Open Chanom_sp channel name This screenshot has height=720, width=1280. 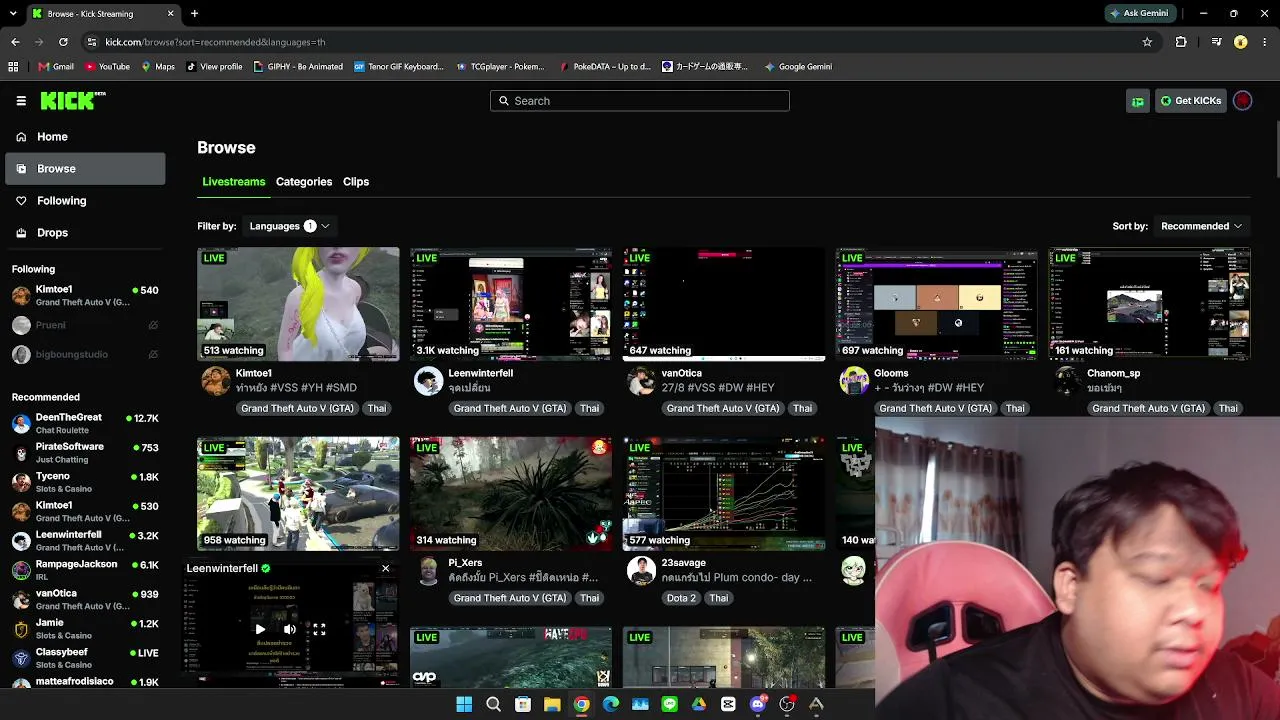pyautogui.click(x=1113, y=373)
